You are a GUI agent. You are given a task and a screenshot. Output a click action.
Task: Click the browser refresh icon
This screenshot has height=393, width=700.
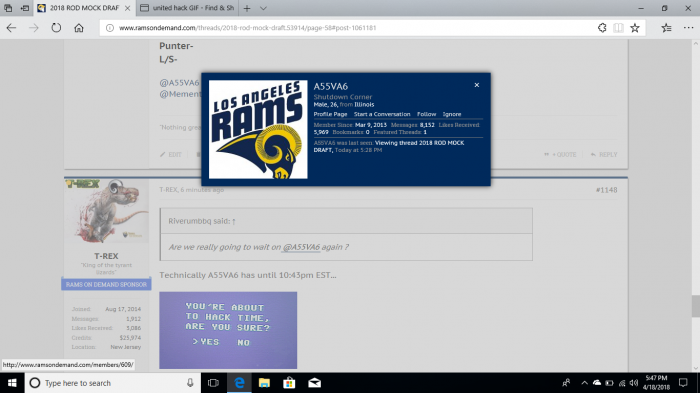point(56,28)
